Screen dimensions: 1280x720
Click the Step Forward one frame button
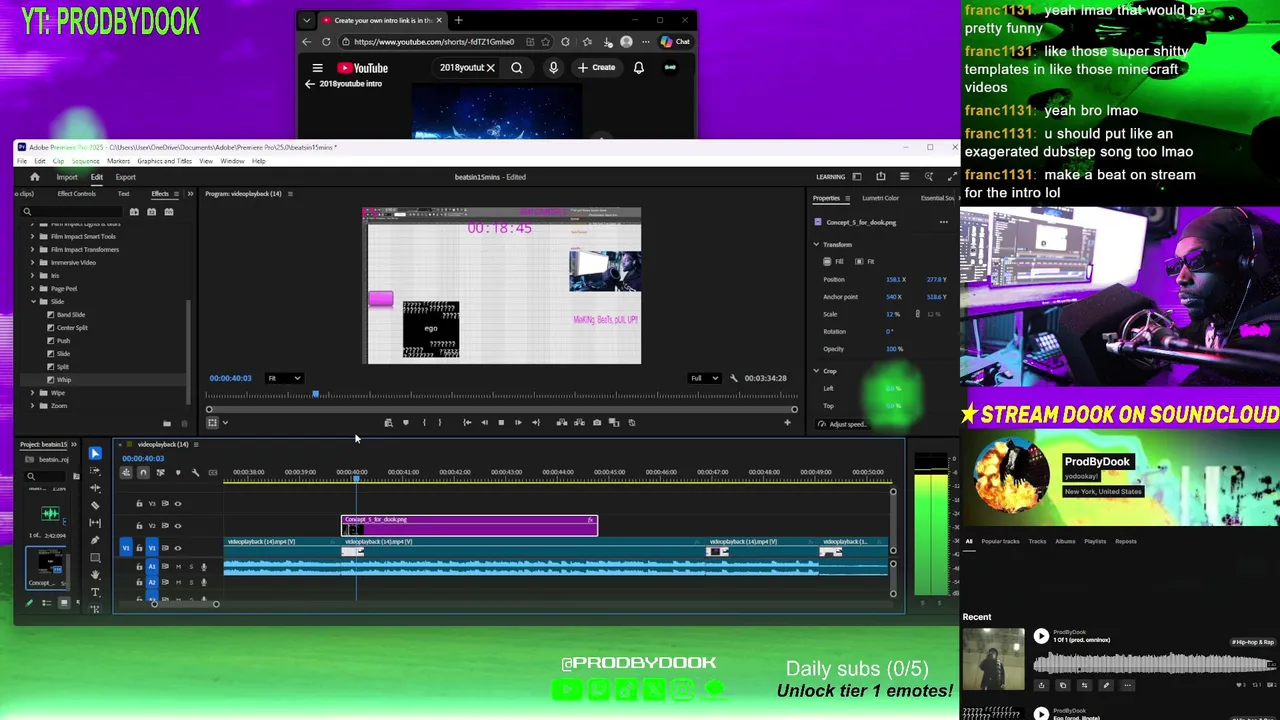(518, 422)
